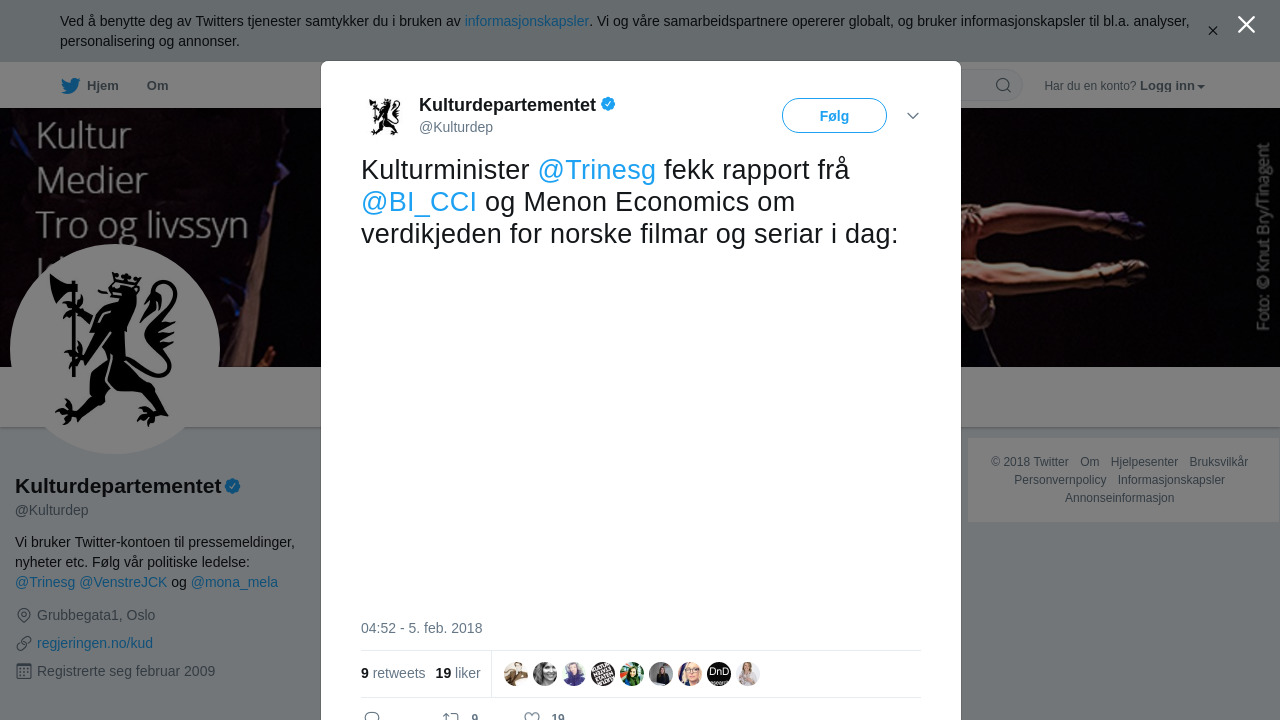The width and height of the screenshot is (1280, 720).
Task: Click the Twitter bird Hjem icon
Action: tap(70, 86)
